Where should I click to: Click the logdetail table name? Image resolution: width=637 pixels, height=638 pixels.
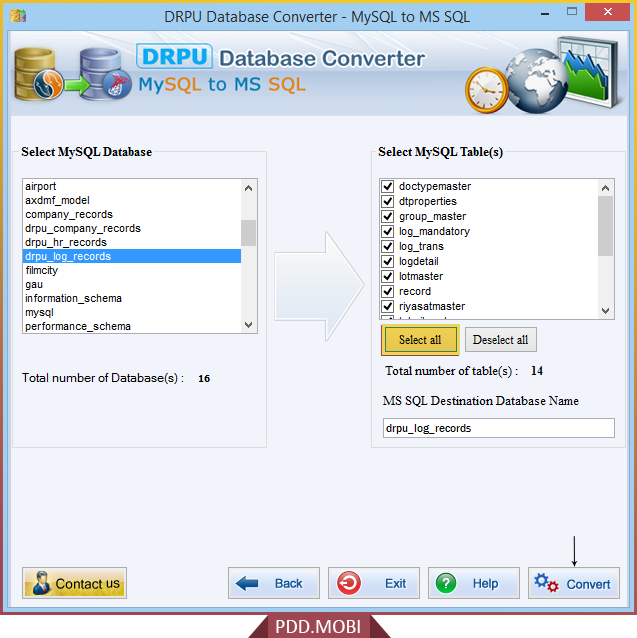pos(419,261)
